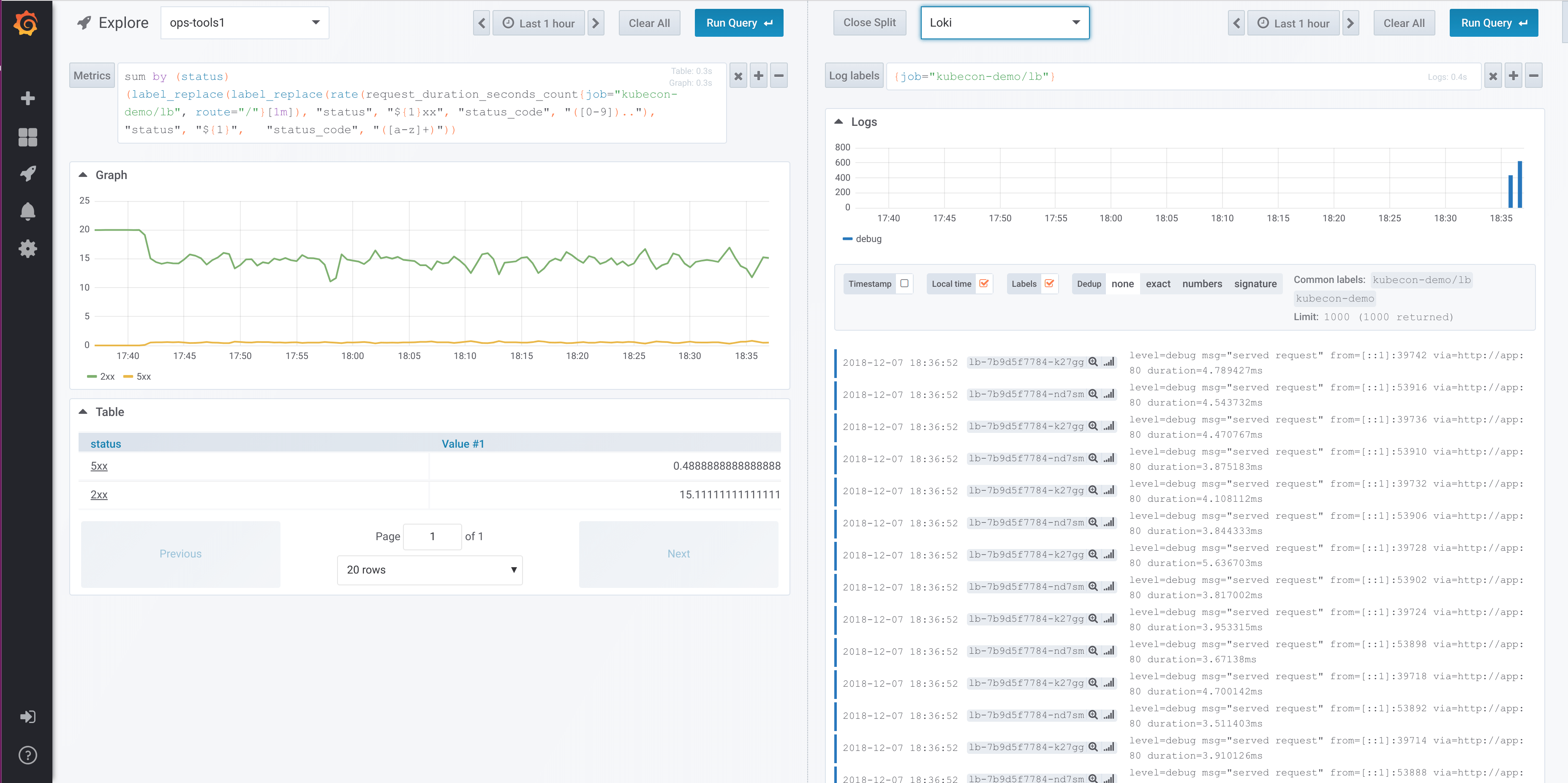1568x783 pixels.
Task: Remove the Metrics query row with minus
Action: point(779,76)
